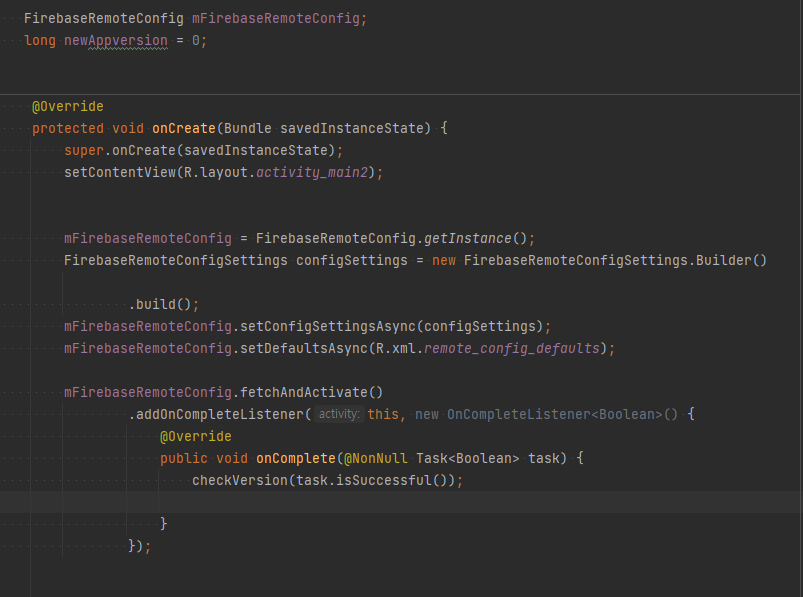
Task: Click the first @Override annotation above onCreate
Action: [68, 106]
